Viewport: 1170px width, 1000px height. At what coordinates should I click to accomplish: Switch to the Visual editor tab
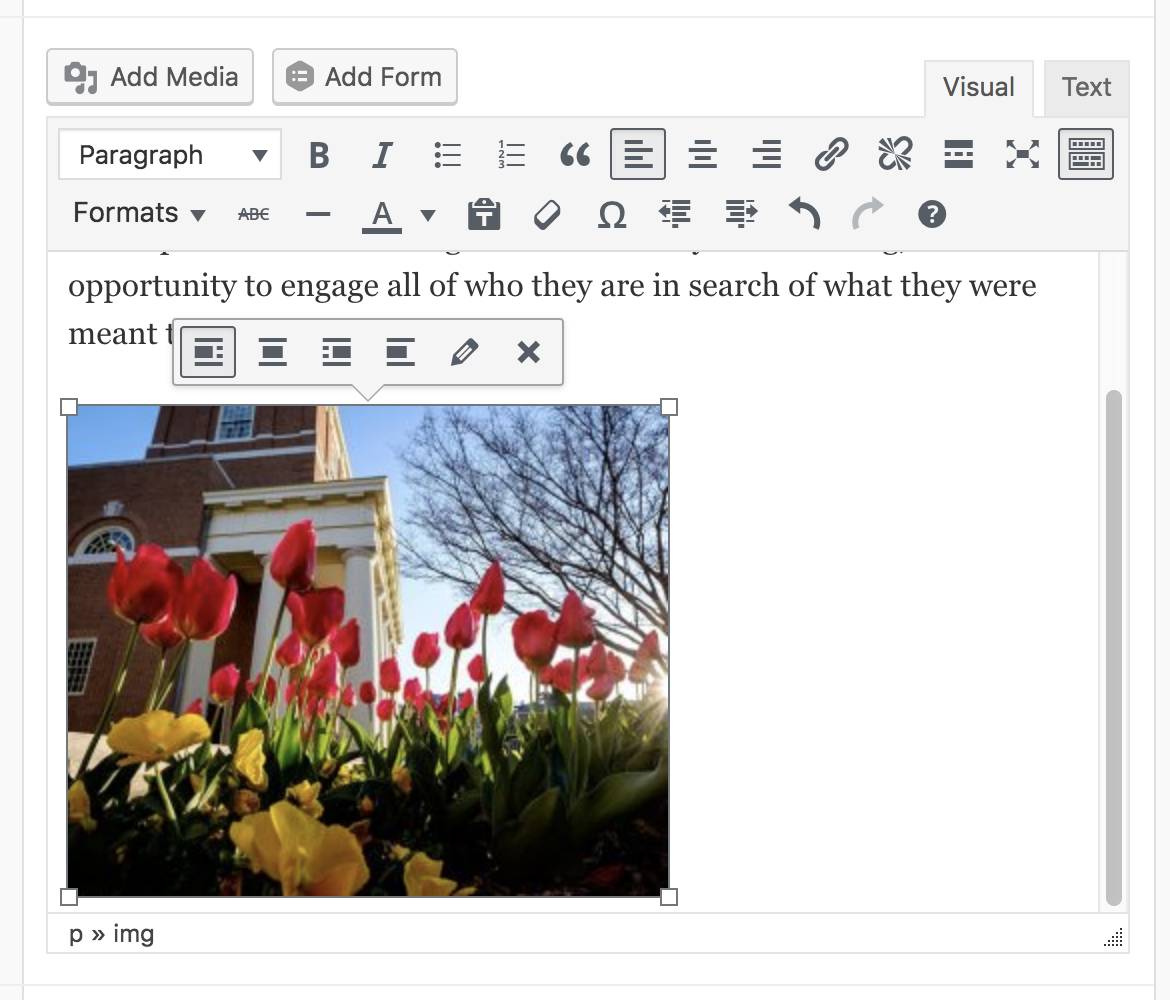click(978, 88)
